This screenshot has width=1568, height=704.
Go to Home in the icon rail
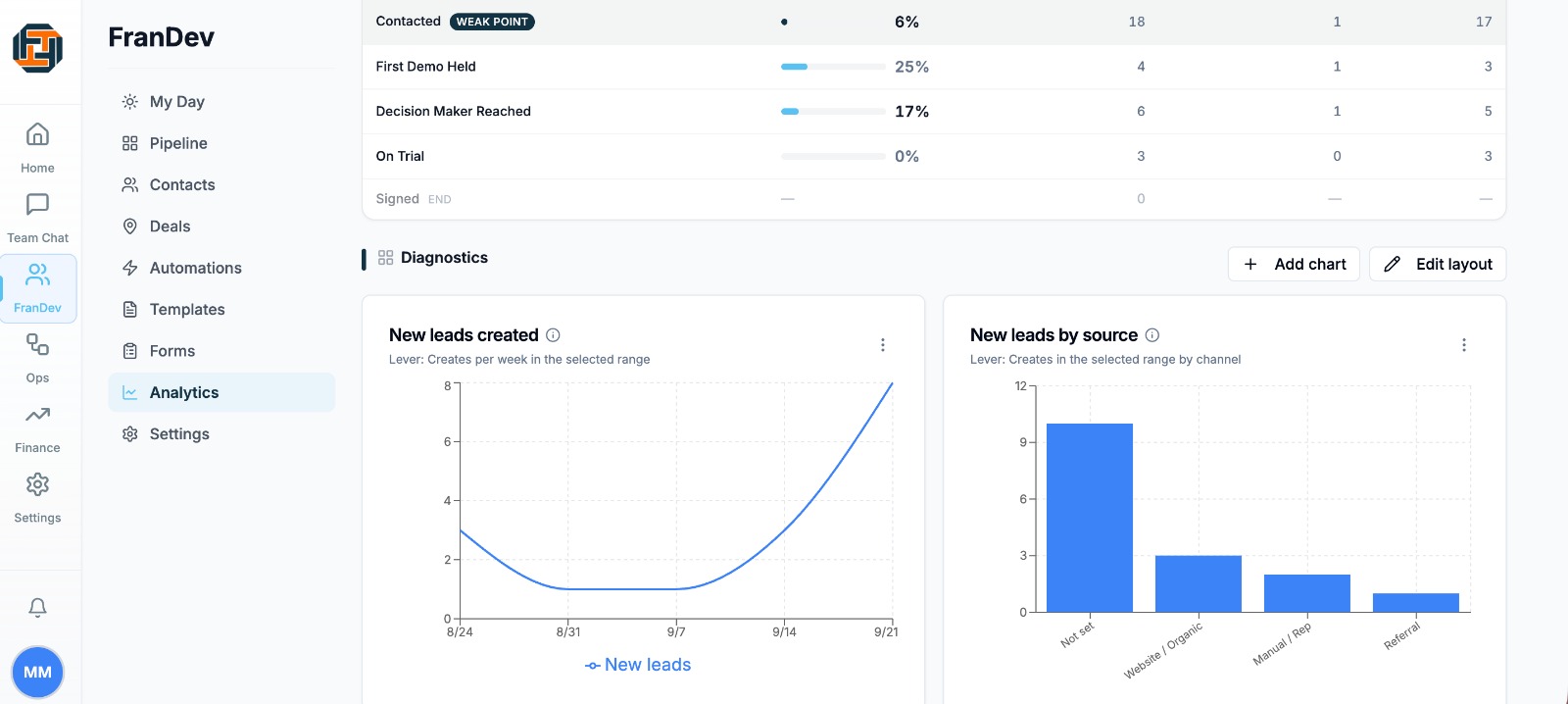[37, 146]
